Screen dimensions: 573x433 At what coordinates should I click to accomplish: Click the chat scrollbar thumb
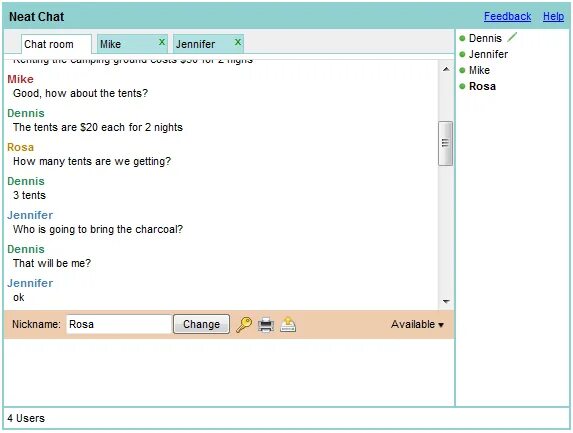445,143
